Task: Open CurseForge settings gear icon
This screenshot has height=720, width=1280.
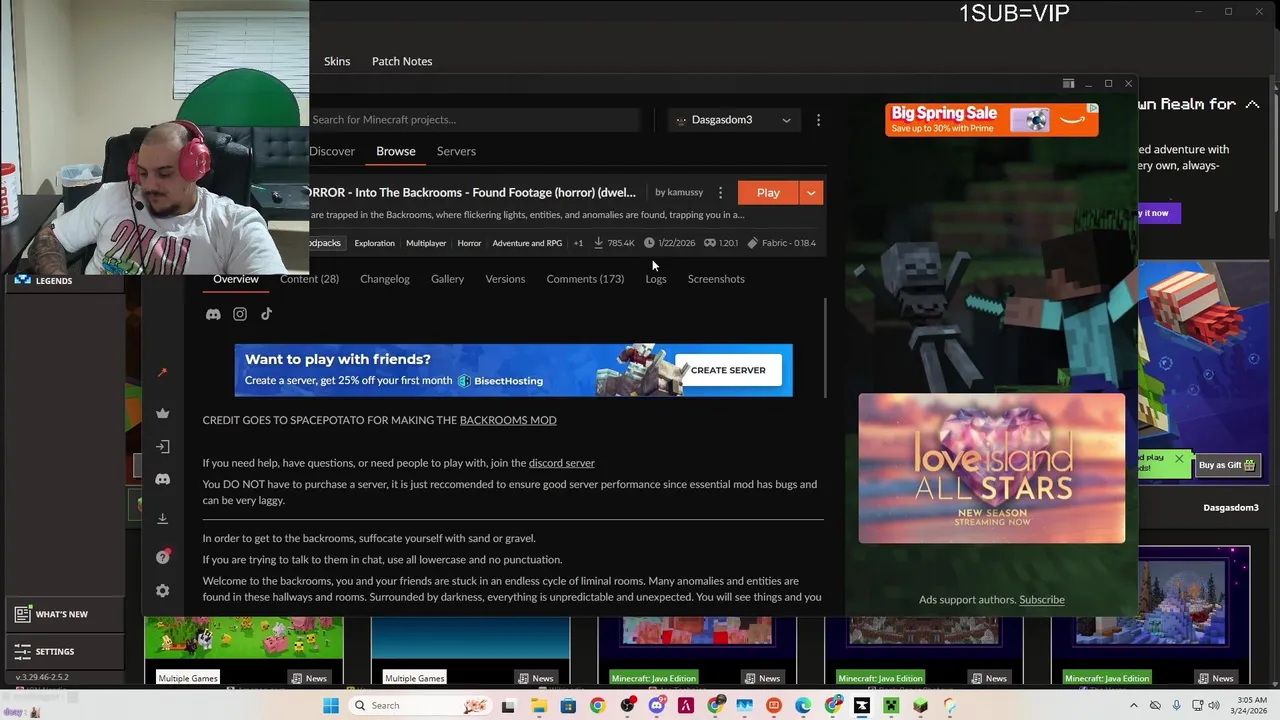Action: [x=163, y=591]
